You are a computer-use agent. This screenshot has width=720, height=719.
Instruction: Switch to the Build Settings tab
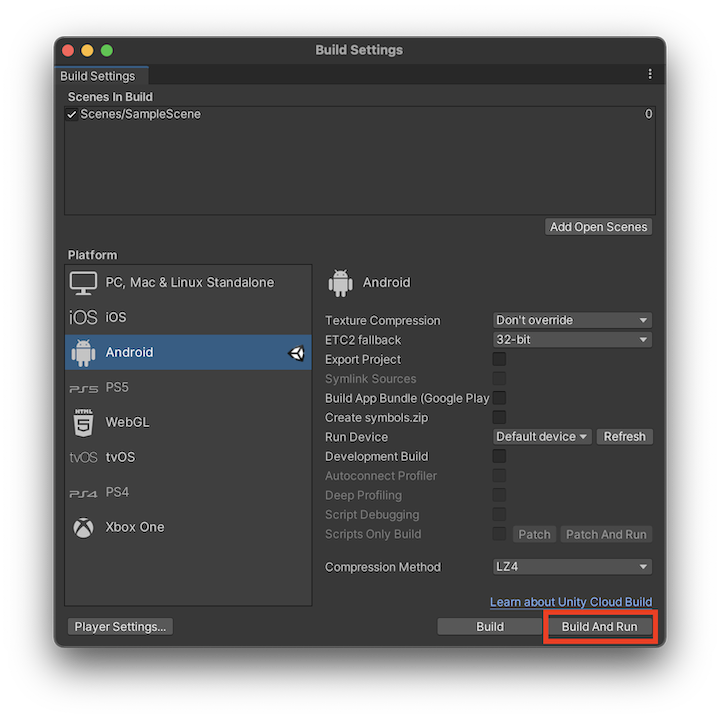[98, 76]
